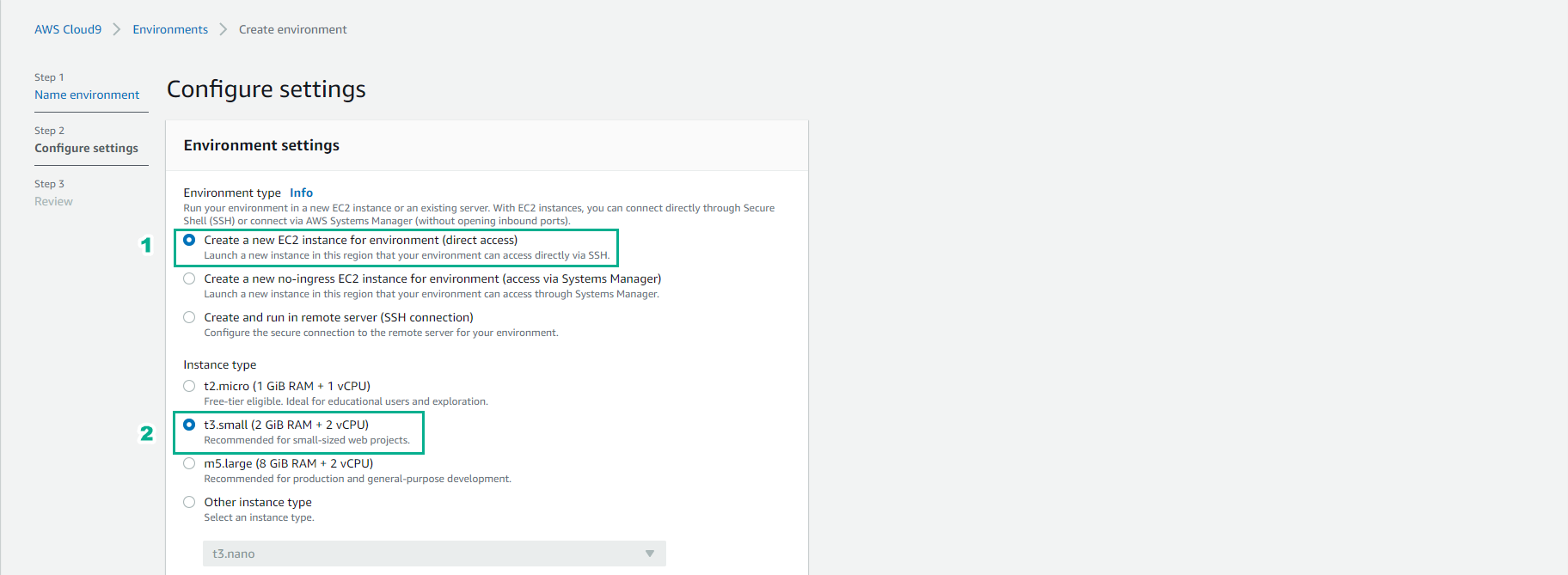Click the Instance type label
Image resolution: width=1568 pixels, height=575 pixels.
(219, 364)
